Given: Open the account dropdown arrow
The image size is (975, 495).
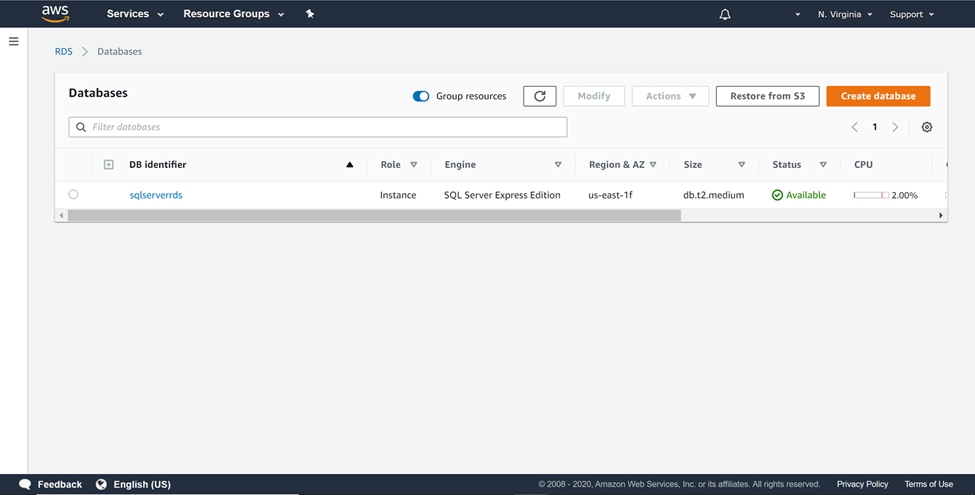Looking at the screenshot, I should 798,14.
